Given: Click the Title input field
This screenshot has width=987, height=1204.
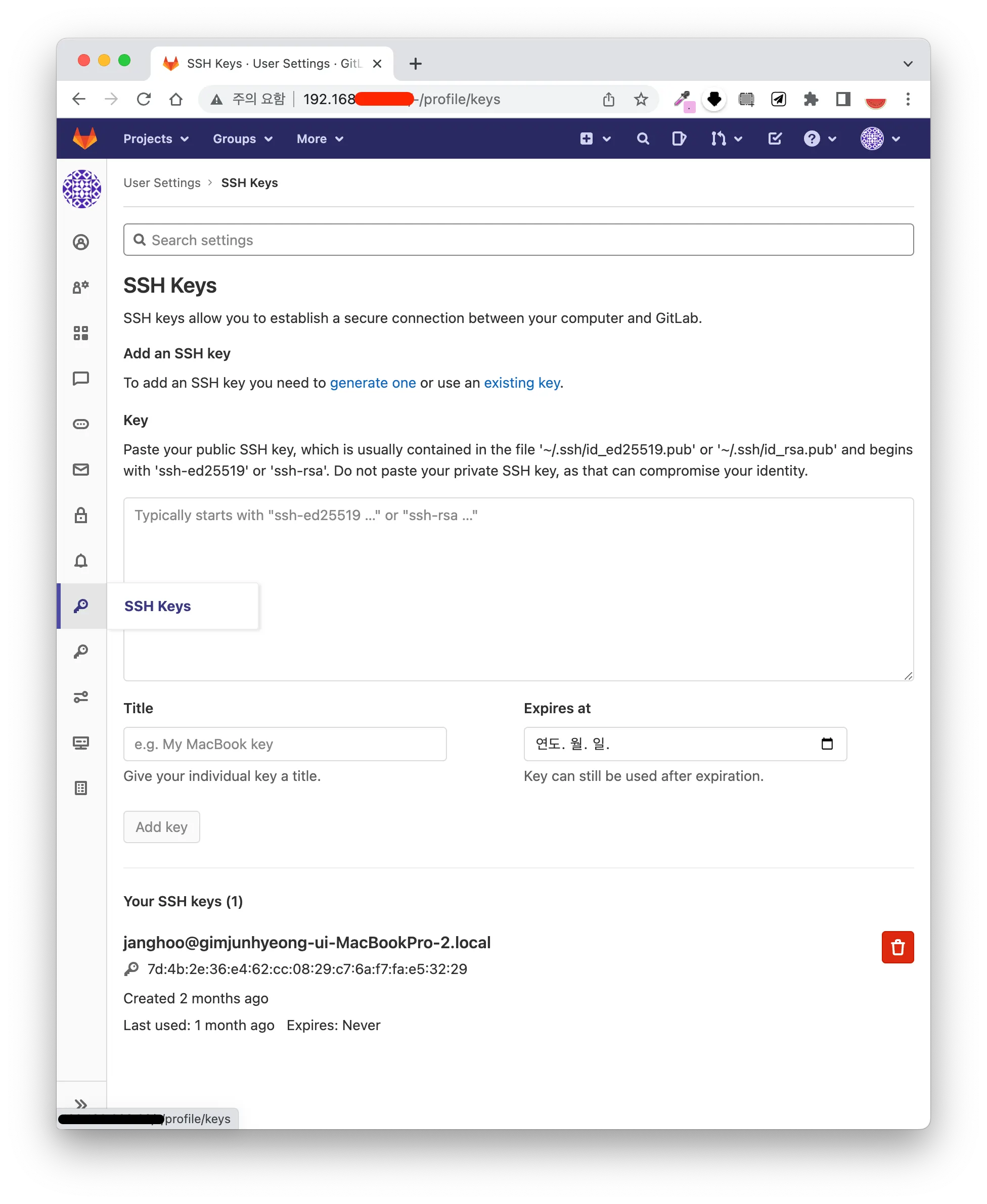Looking at the screenshot, I should pyautogui.click(x=284, y=744).
